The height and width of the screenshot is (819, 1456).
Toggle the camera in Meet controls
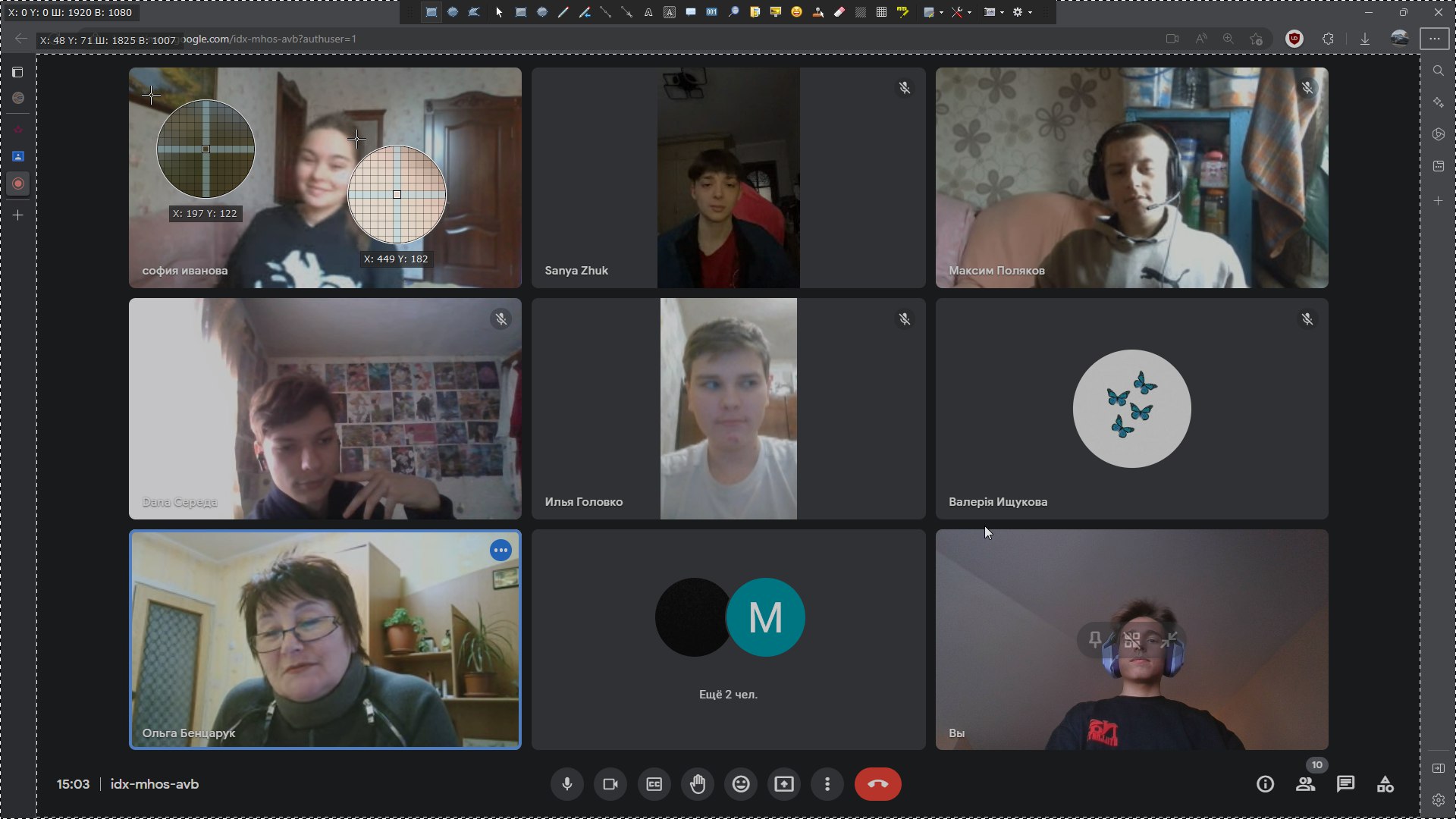610,784
